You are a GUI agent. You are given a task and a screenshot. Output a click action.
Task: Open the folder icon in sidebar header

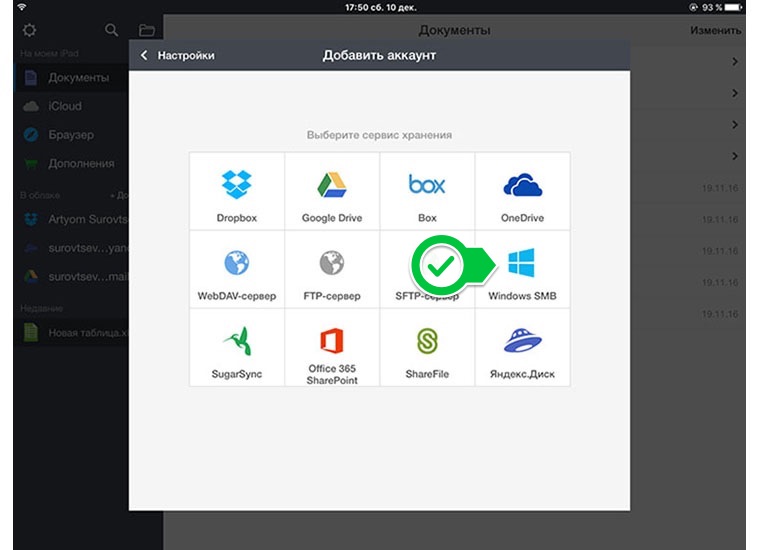146,30
